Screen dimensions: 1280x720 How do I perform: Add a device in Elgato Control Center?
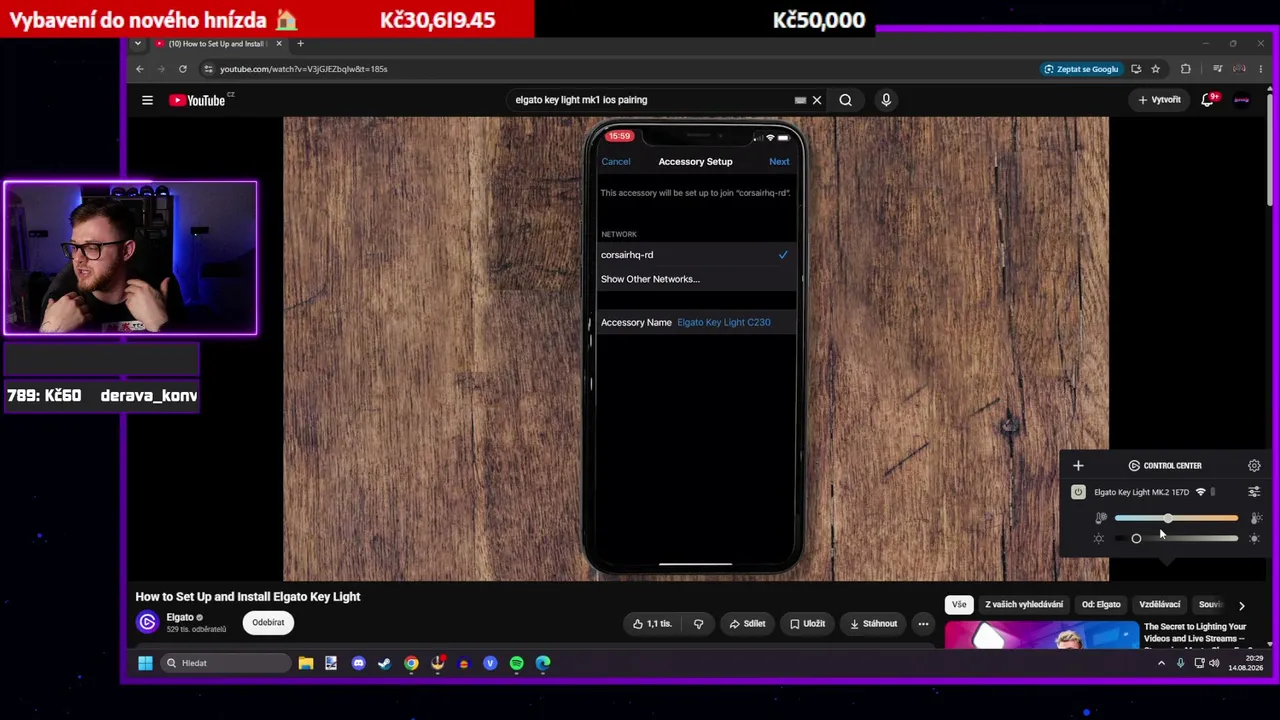[x=1078, y=465]
